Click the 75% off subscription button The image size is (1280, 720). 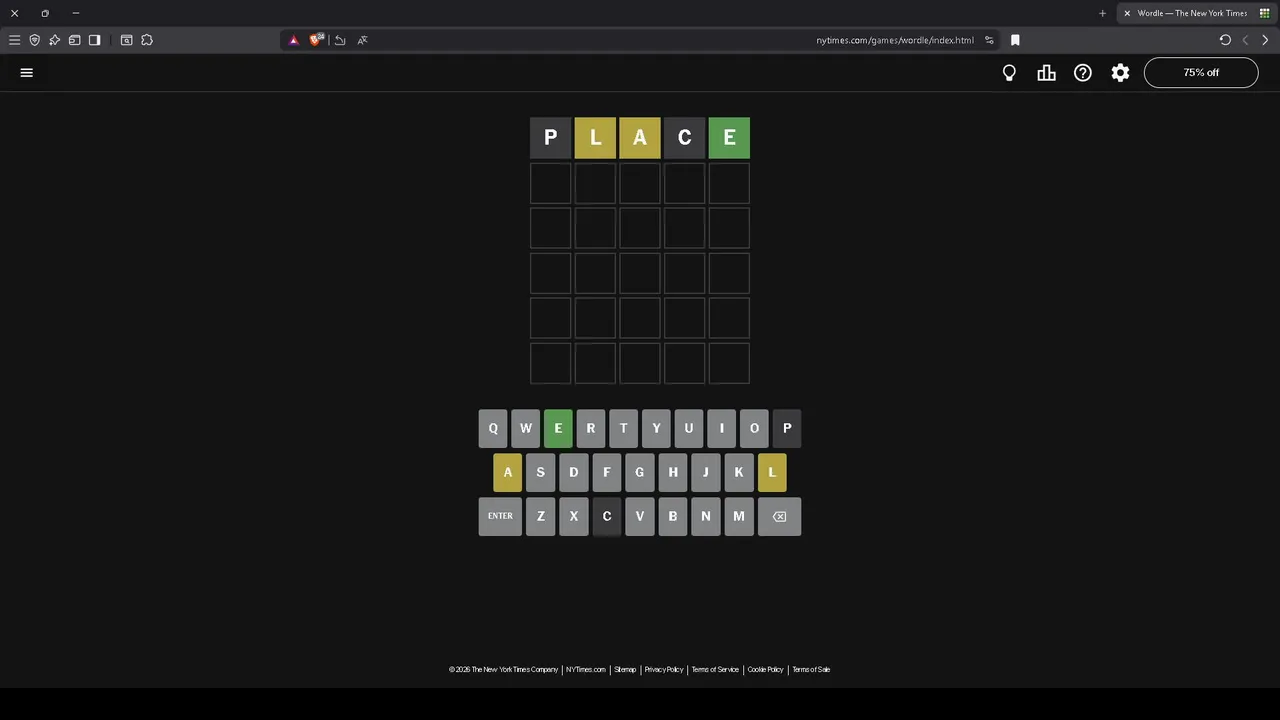click(1201, 73)
